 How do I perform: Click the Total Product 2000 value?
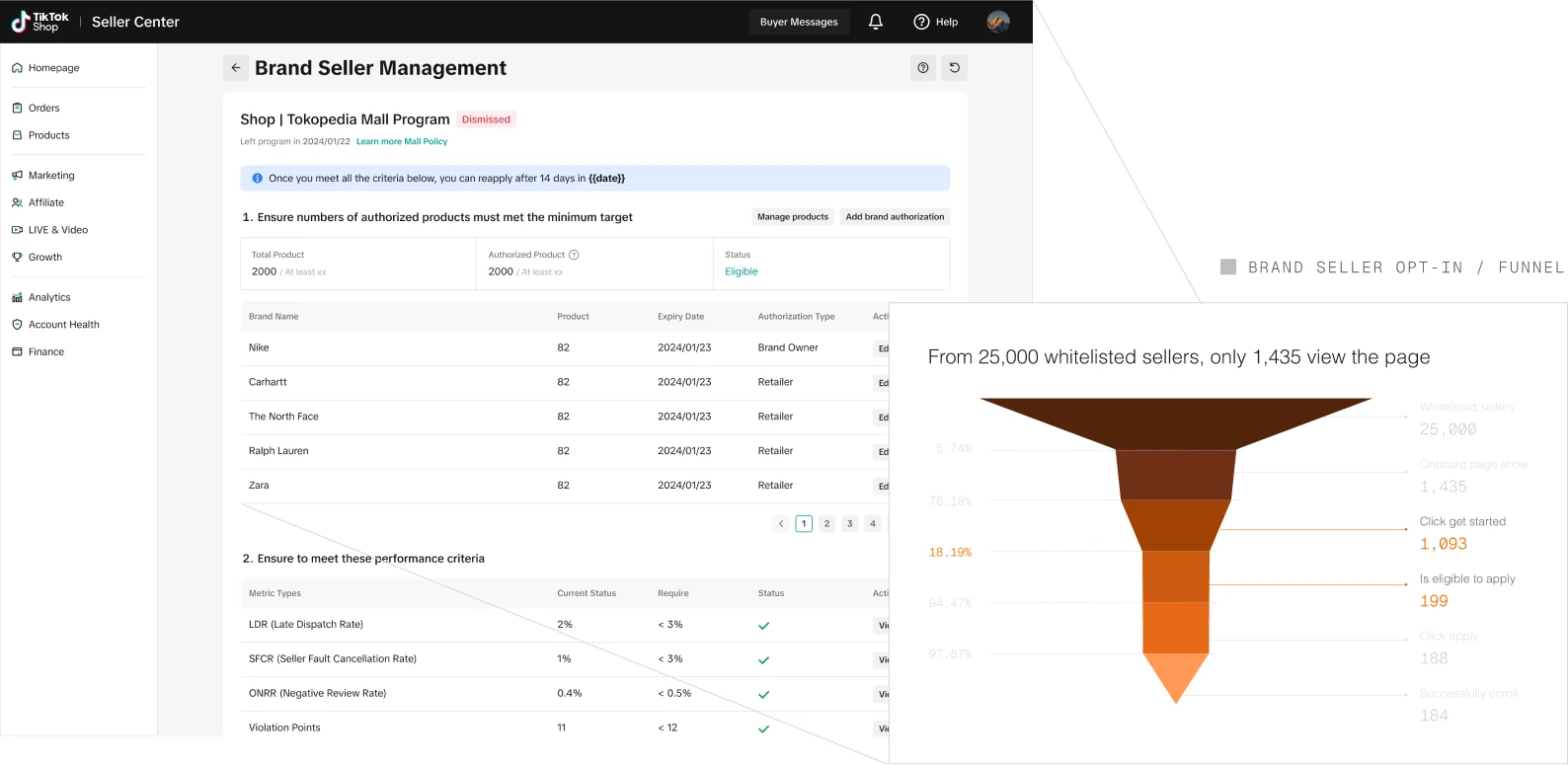pos(264,271)
